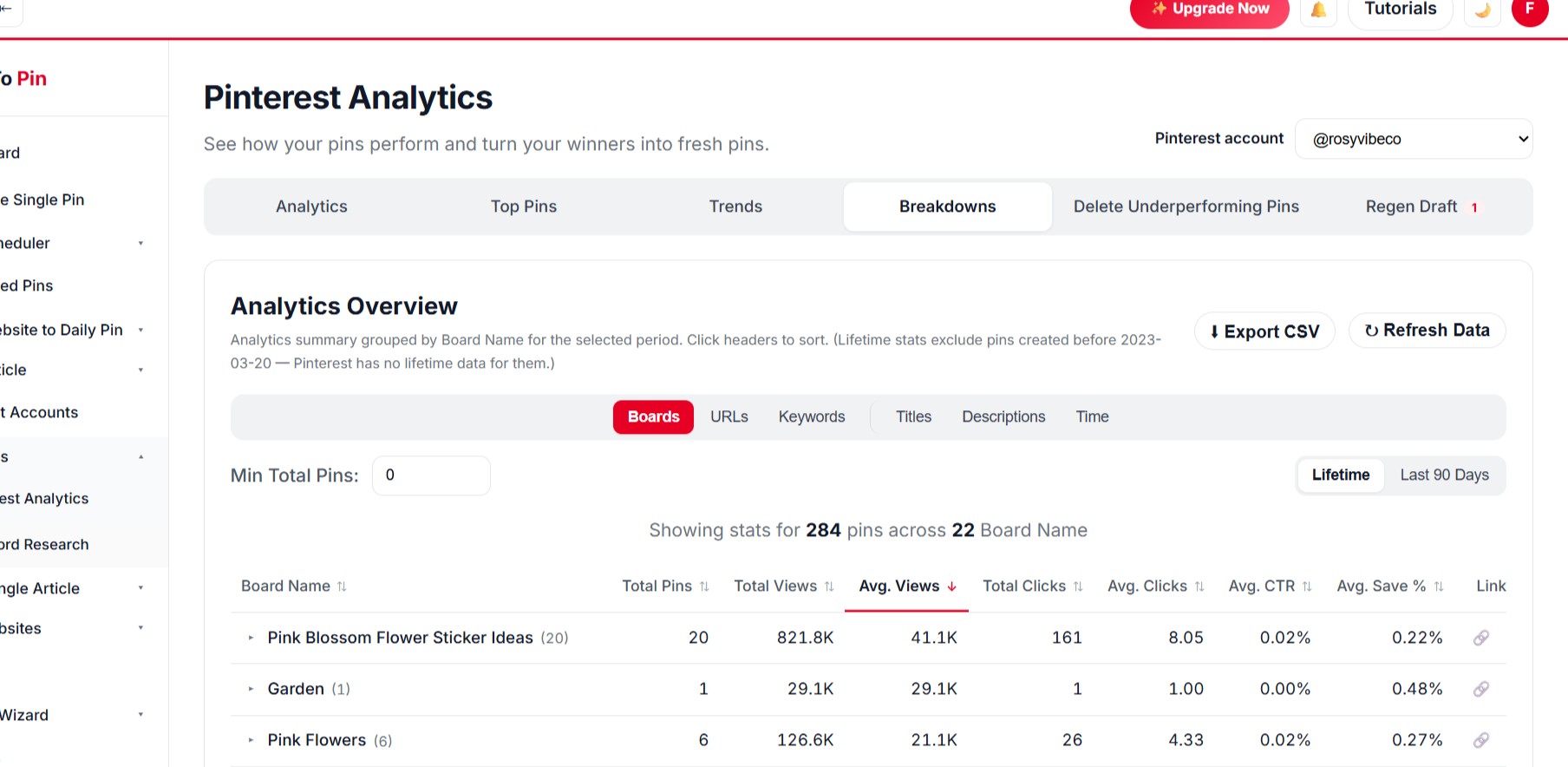Sort table by Total Pins column
Viewport: 1568px width, 767px height.
coord(665,587)
